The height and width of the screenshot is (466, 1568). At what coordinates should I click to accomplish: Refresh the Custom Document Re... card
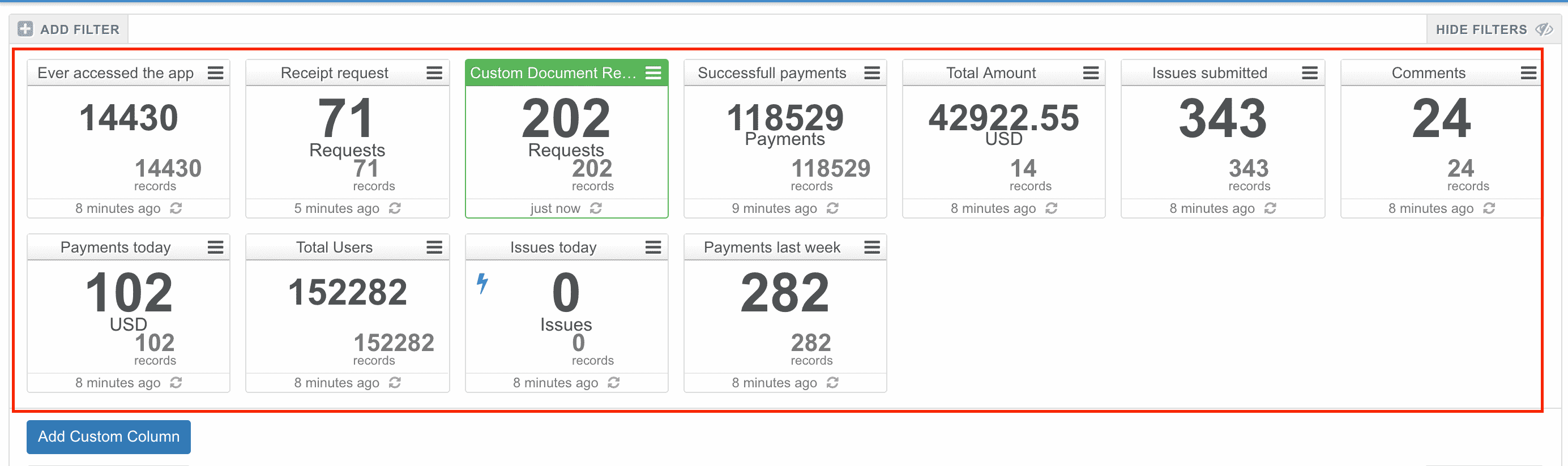[596, 208]
